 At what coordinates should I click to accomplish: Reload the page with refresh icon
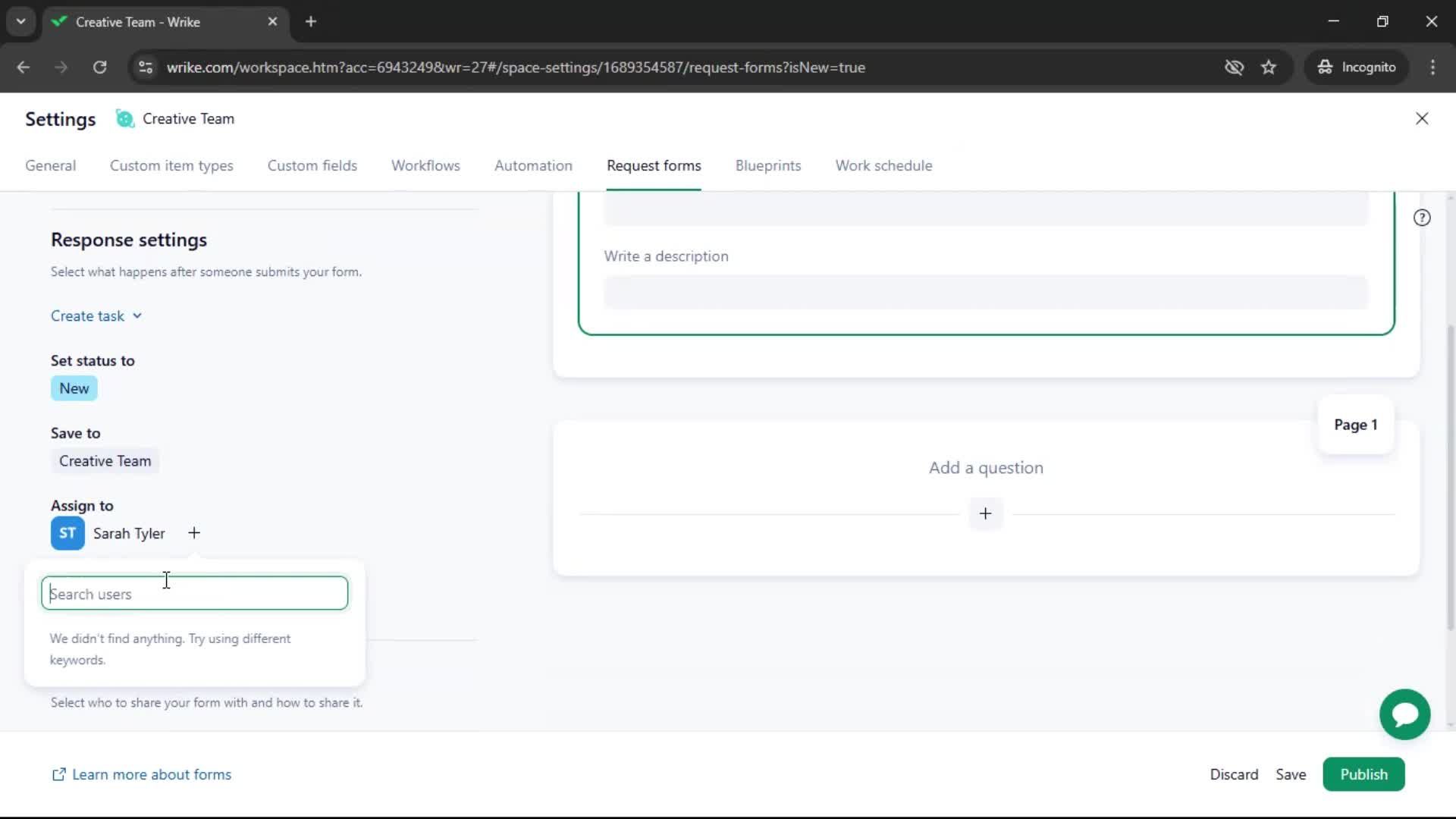[99, 67]
